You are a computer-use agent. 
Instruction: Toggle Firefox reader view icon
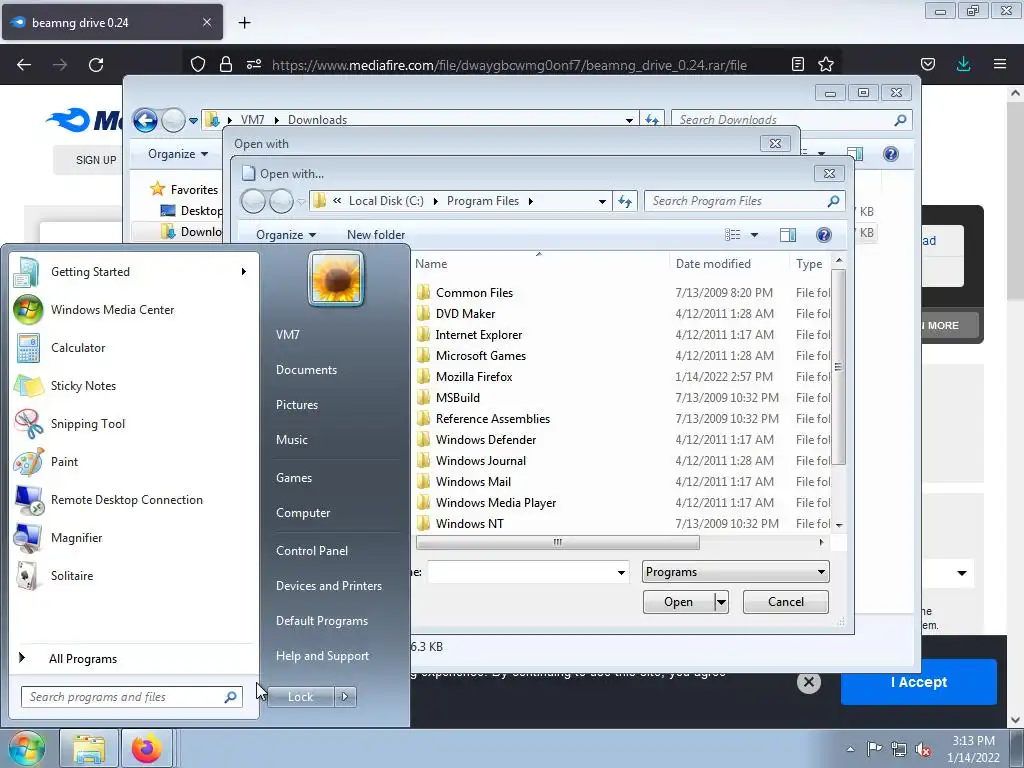click(x=797, y=64)
